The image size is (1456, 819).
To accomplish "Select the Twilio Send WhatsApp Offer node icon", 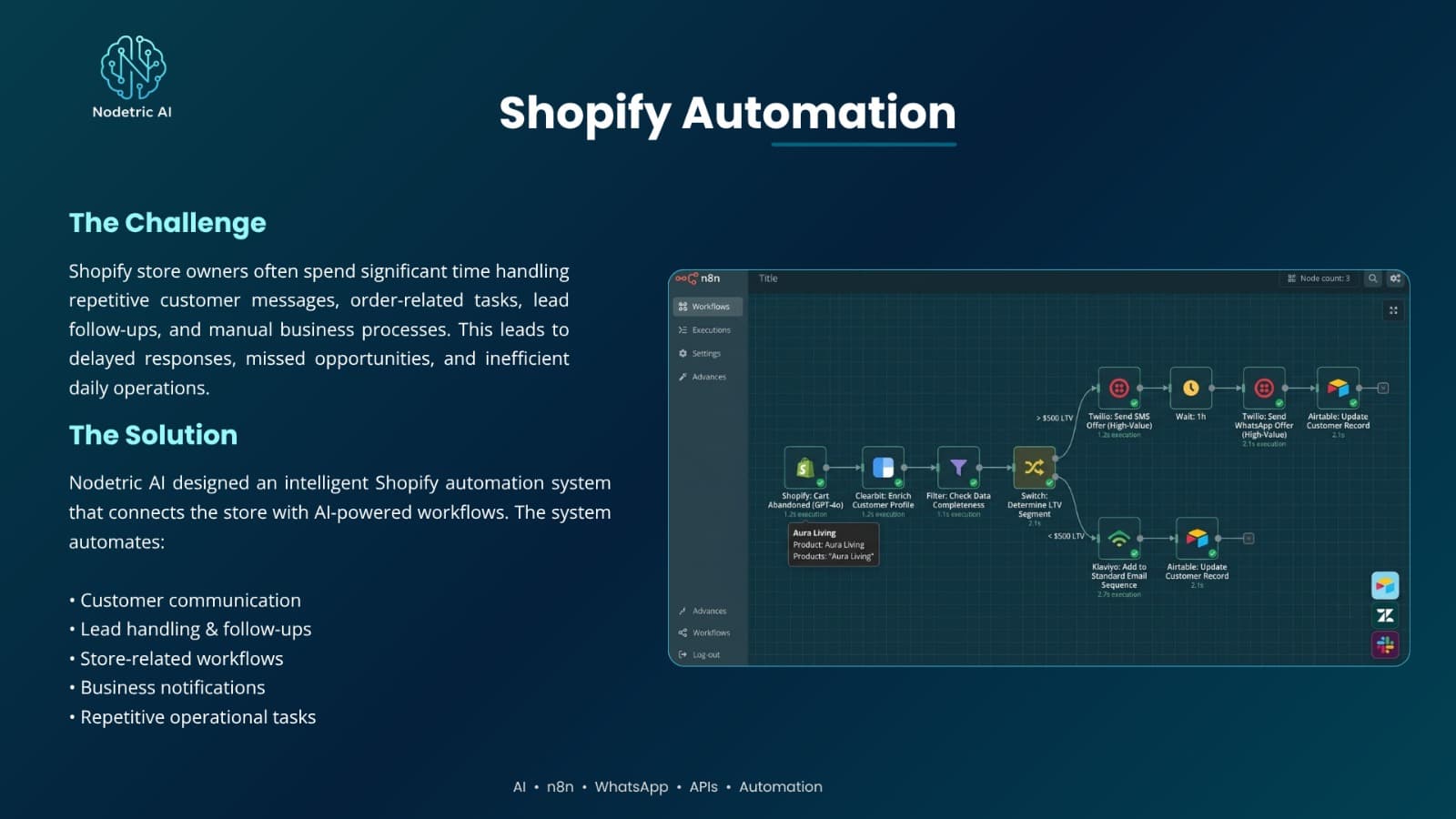I will (x=1264, y=389).
